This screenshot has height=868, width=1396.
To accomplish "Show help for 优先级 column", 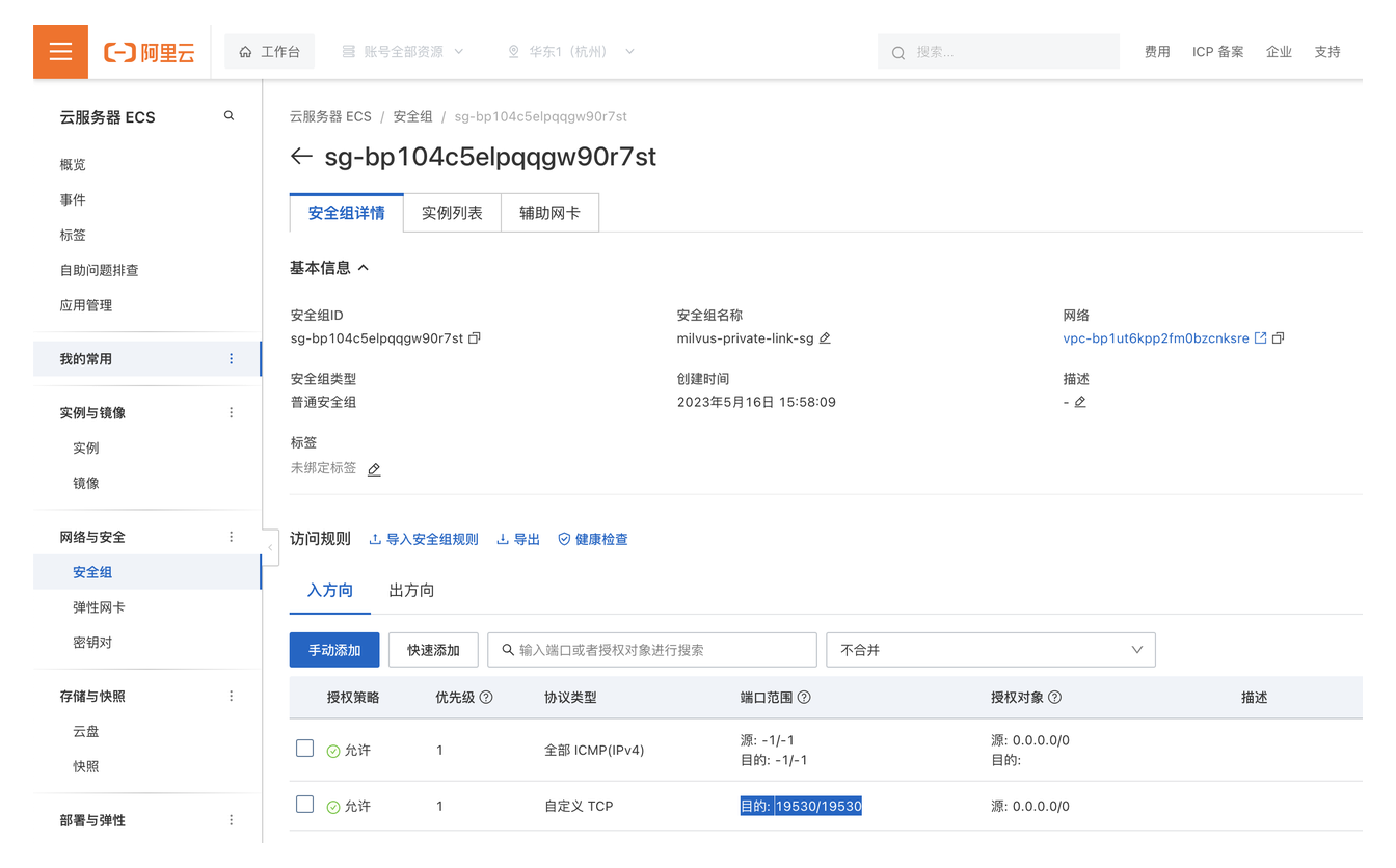I will pyautogui.click(x=486, y=697).
